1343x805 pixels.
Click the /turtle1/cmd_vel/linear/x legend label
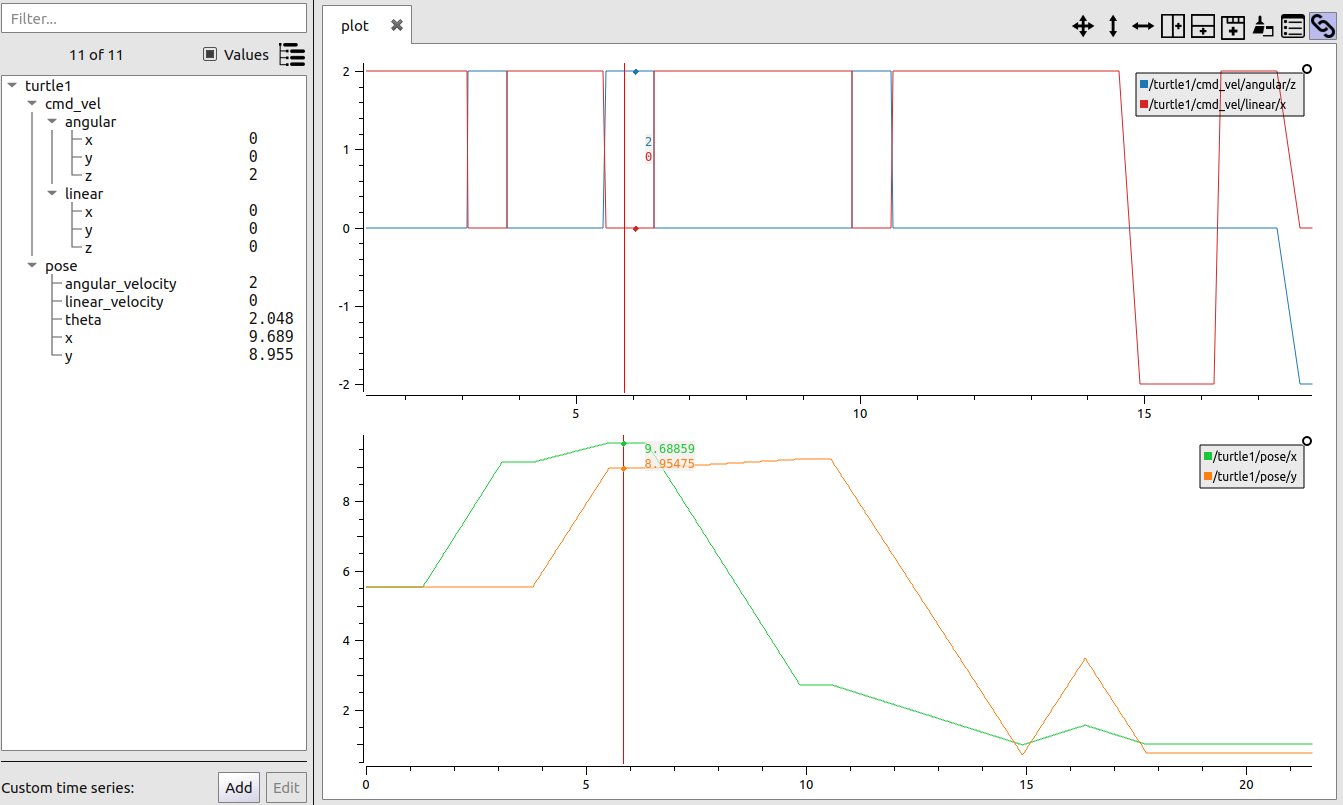click(x=1218, y=104)
